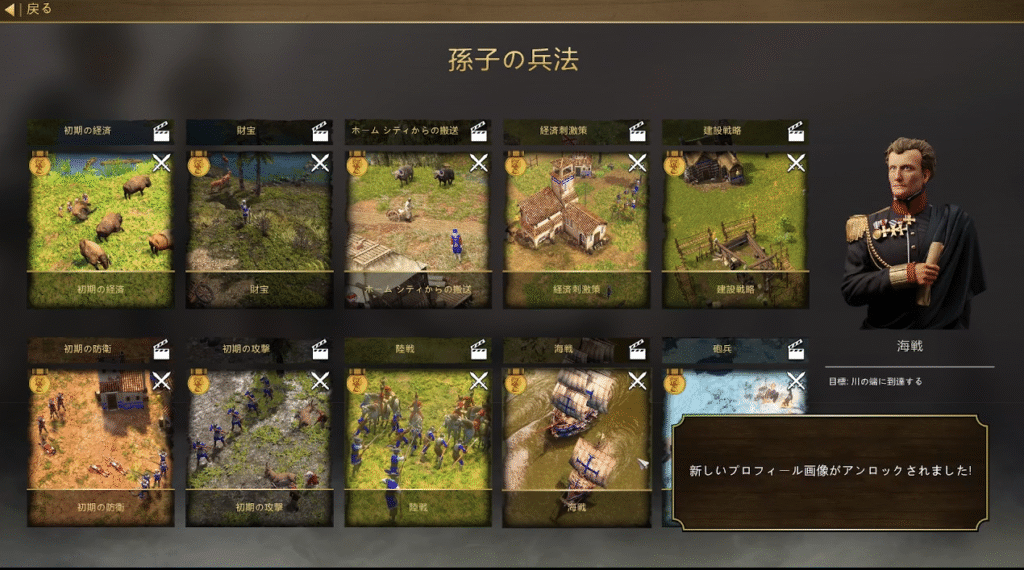This screenshot has width=1024, height=570.
Task: Open the clapperboard video icon for 財宝
Action: (319, 131)
